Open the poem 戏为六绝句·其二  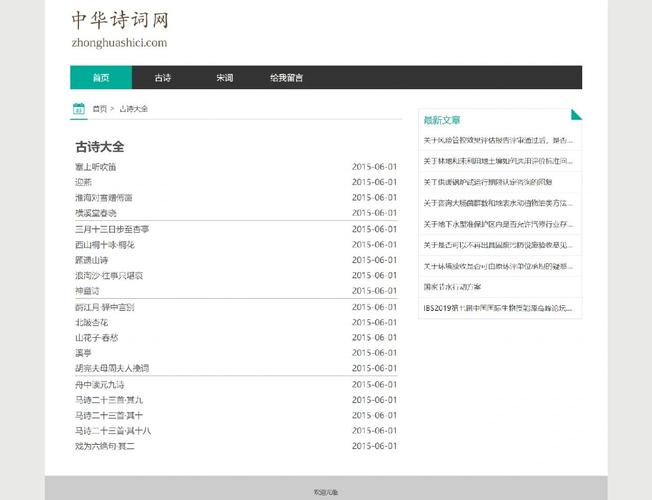[x=105, y=446]
